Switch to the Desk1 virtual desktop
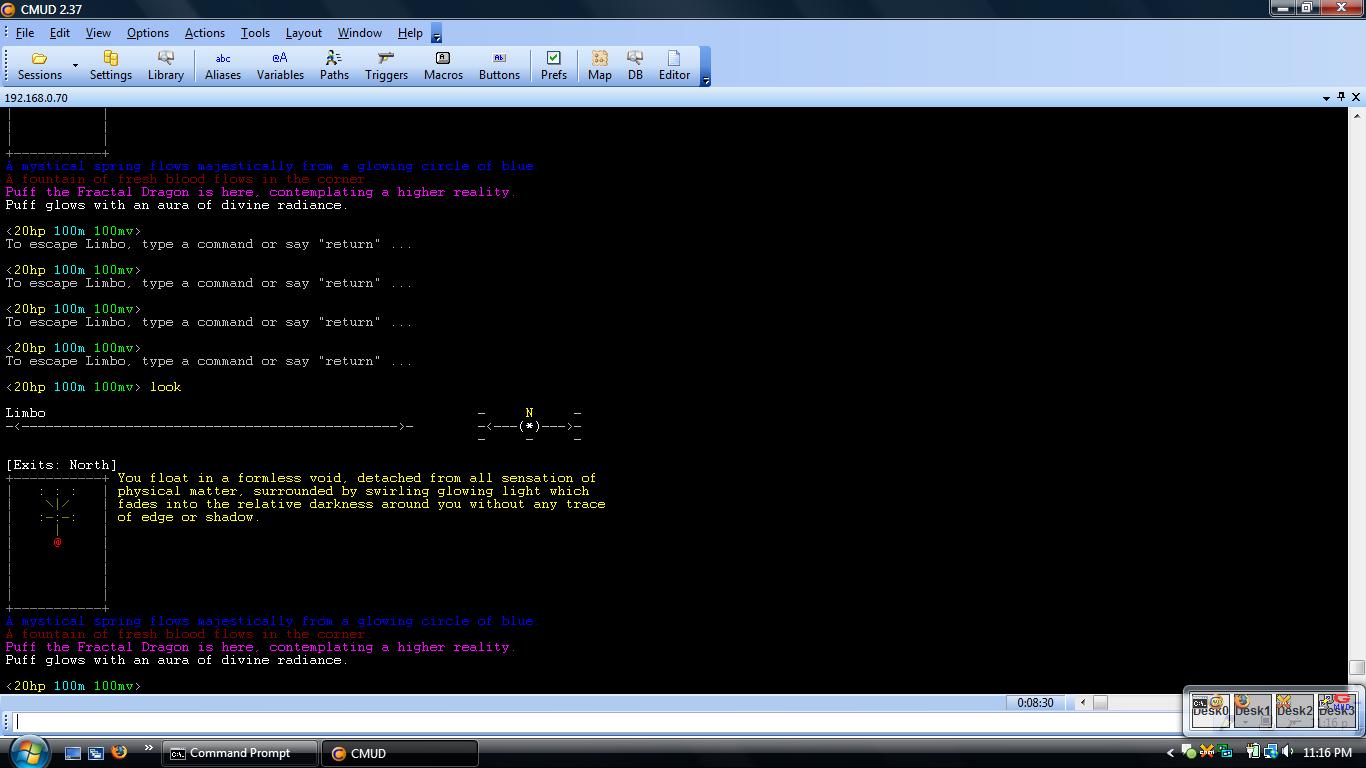This screenshot has width=1366, height=768. click(x=1252, y=710)
